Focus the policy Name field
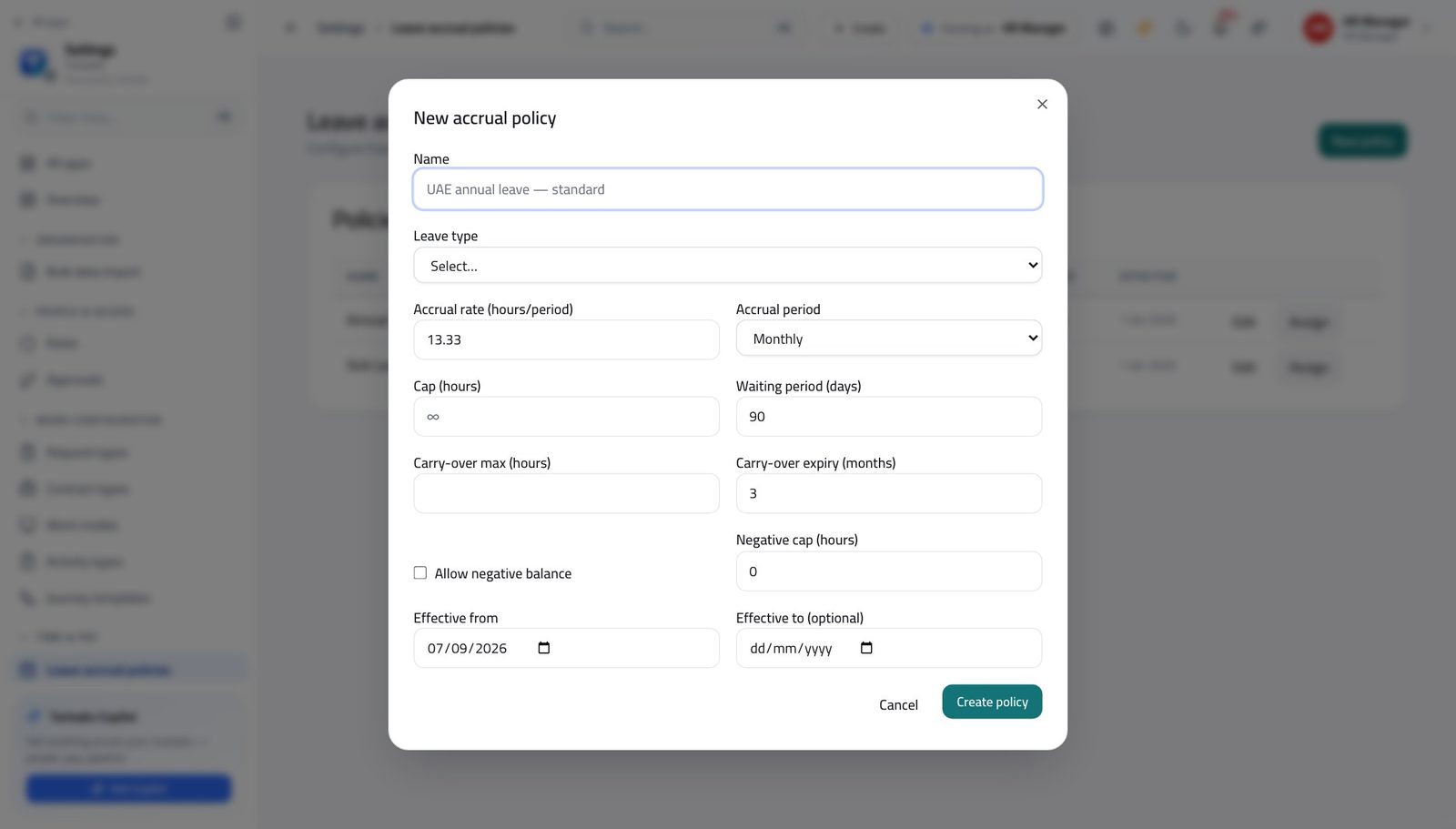Image resolution: width=1456 pixels, height=829 pixels. 728,189
